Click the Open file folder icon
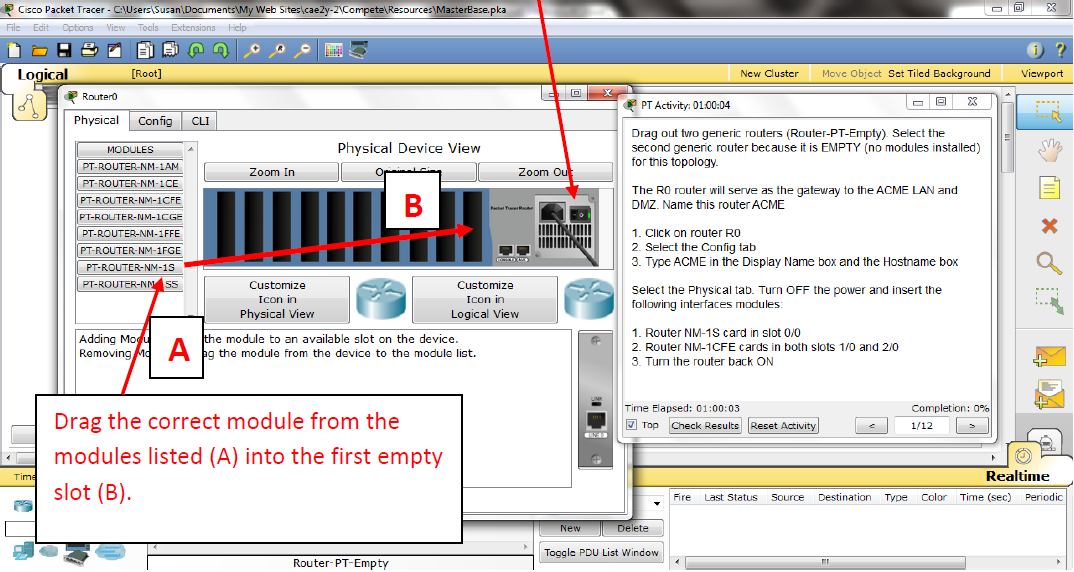 tap(39, 50)
